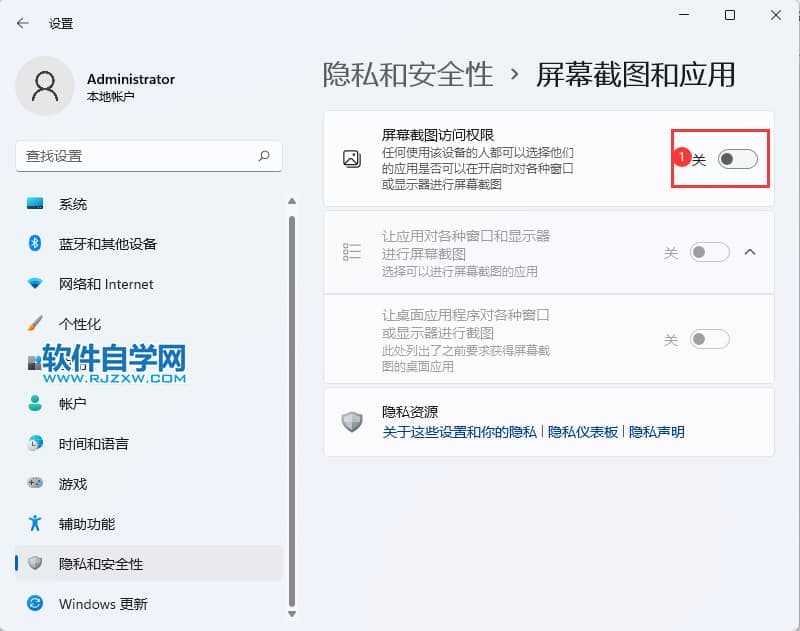Click the 时间和语言 clock icon

pyautogui.click(x=36, y=444)
